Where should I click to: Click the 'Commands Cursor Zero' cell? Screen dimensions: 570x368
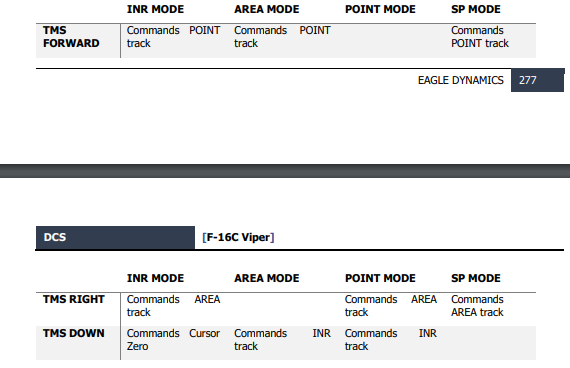173,340
